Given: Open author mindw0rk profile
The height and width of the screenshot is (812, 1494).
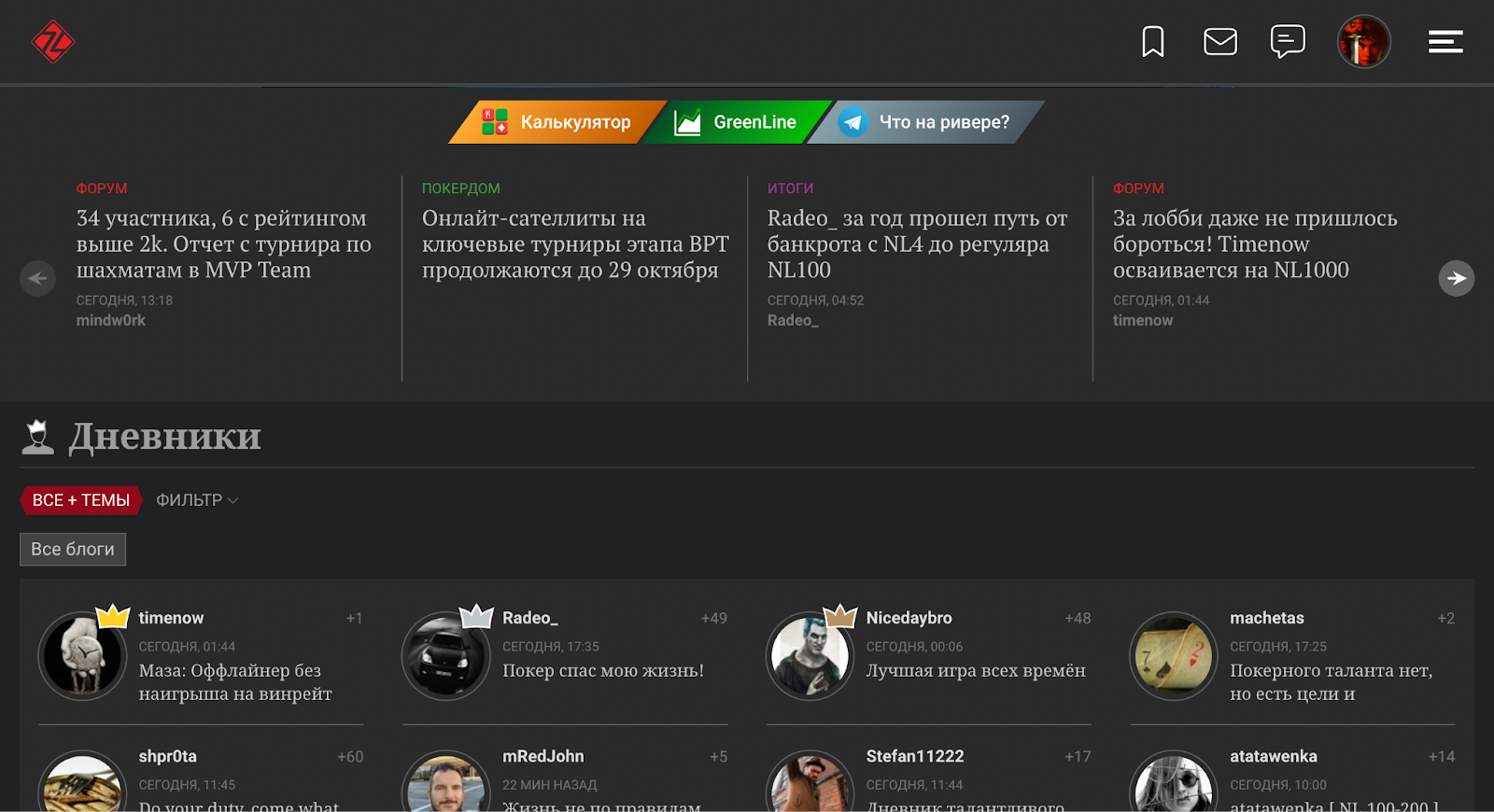Looking at the screenshot, I should (111, 320).
